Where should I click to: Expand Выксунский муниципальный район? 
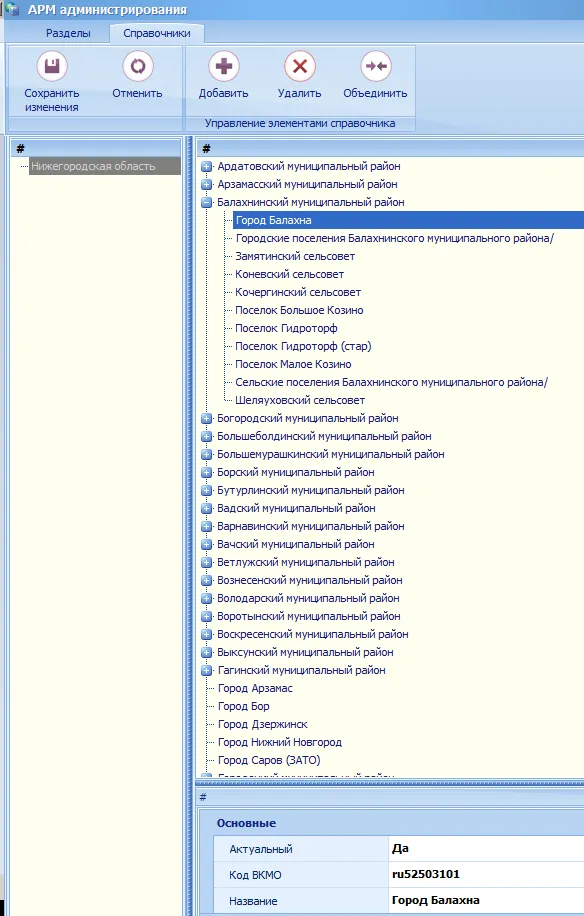pos(206,653)
